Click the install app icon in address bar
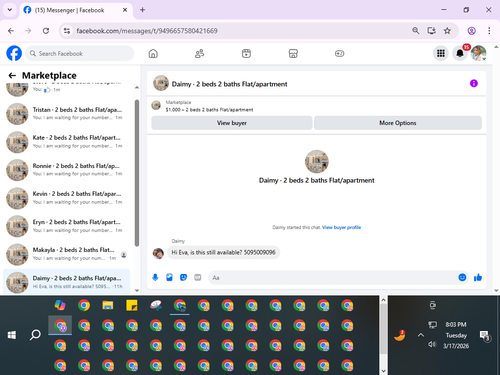 (x=431, y=31)
